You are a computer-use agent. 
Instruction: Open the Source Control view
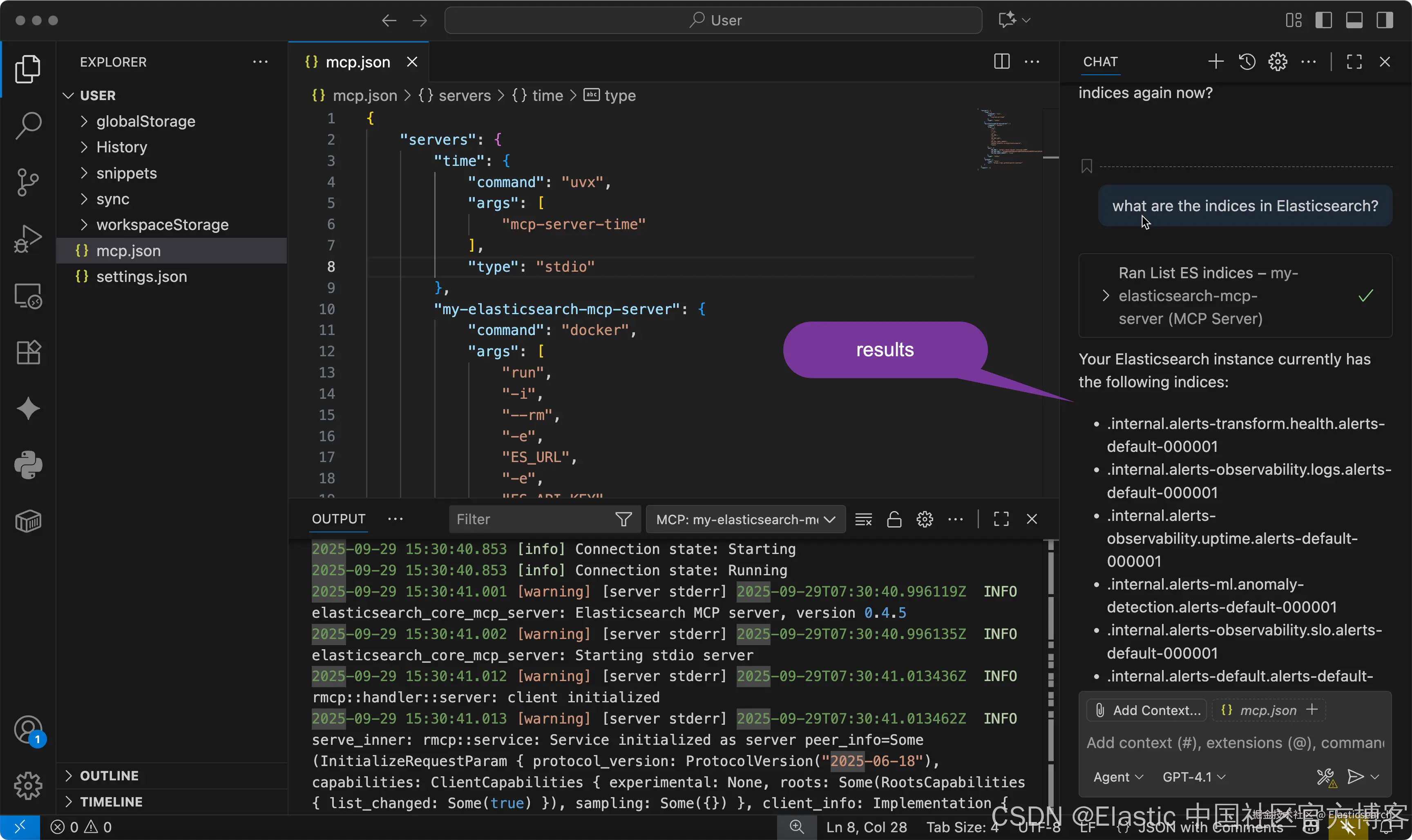click(28, 182)
